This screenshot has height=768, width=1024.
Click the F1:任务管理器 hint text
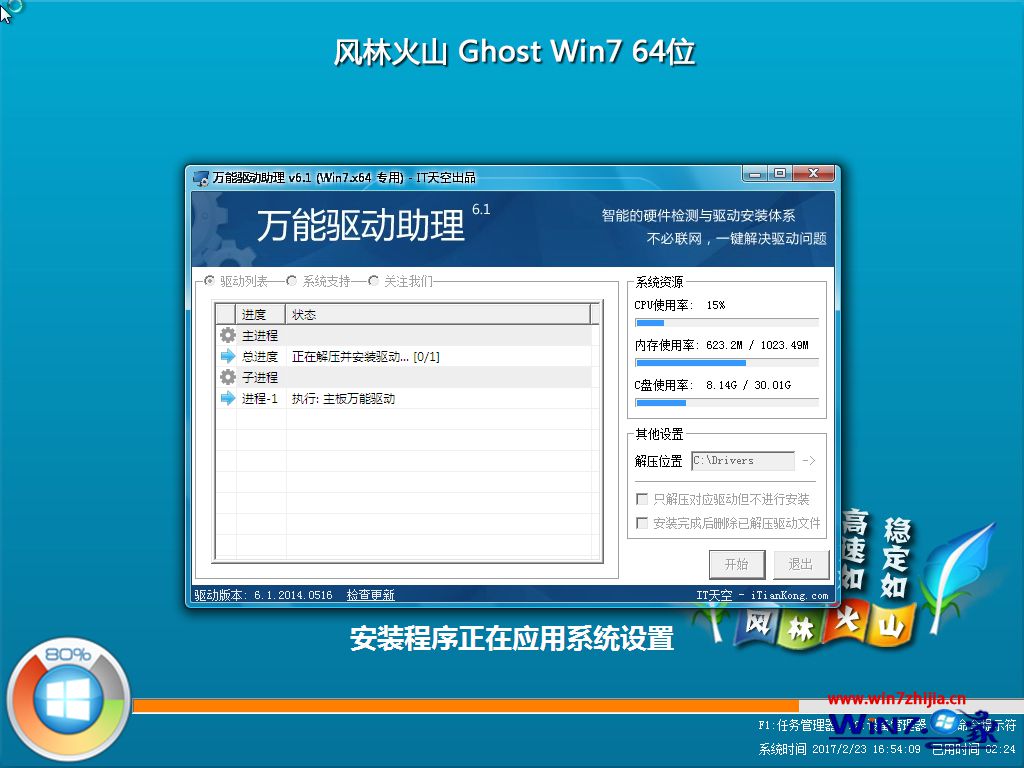[796, 725]
